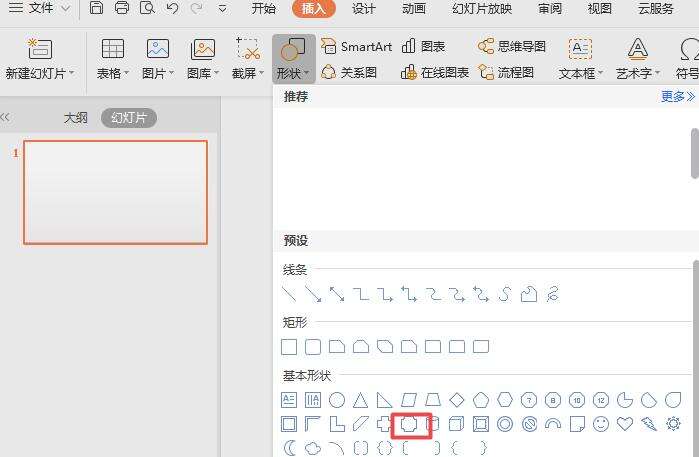This screenshot has height=457, width=699.
Task: Switch to the 幻灯片放映 tab
Action: [x=482, y=8]
